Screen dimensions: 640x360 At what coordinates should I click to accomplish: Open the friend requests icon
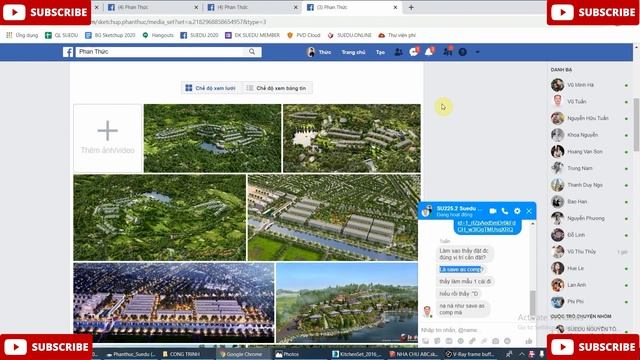[398, 52]
